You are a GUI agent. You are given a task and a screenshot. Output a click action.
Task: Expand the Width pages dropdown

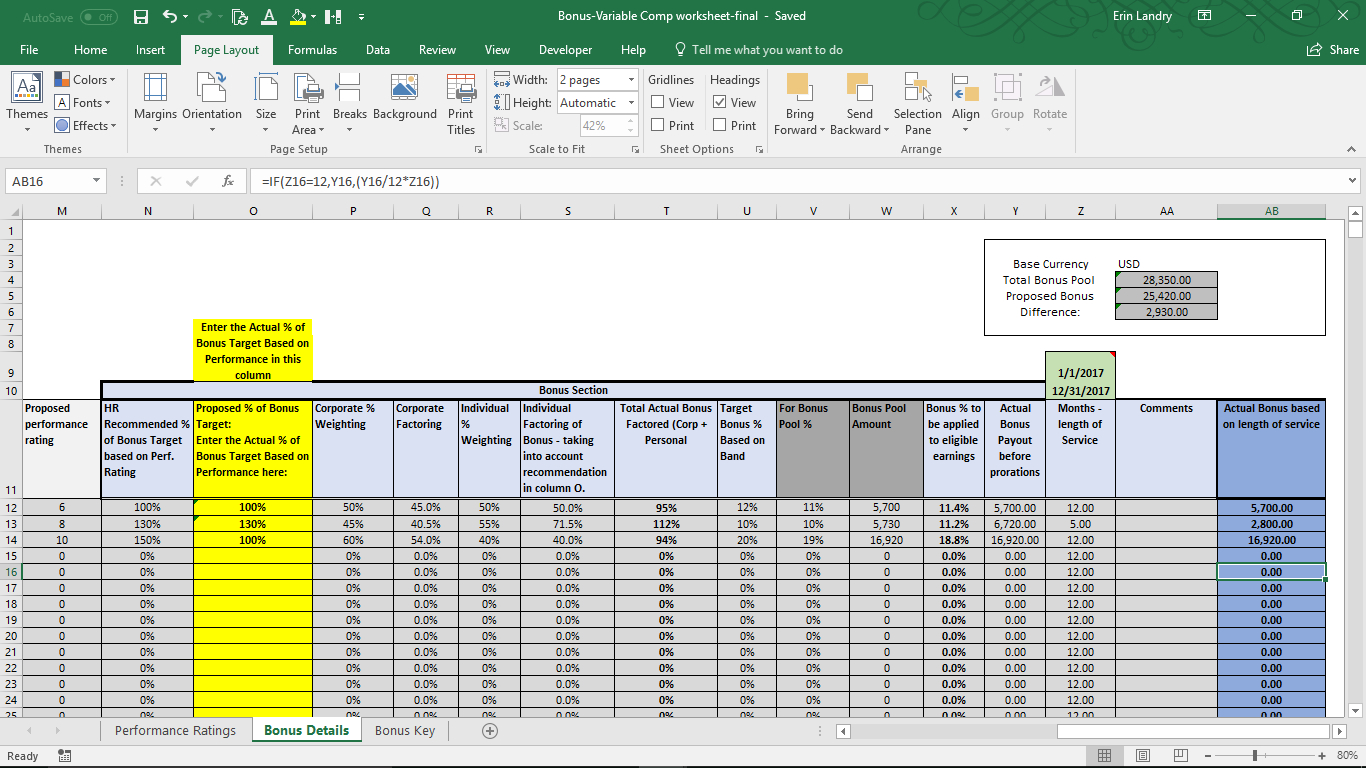(x=631, y=80)
